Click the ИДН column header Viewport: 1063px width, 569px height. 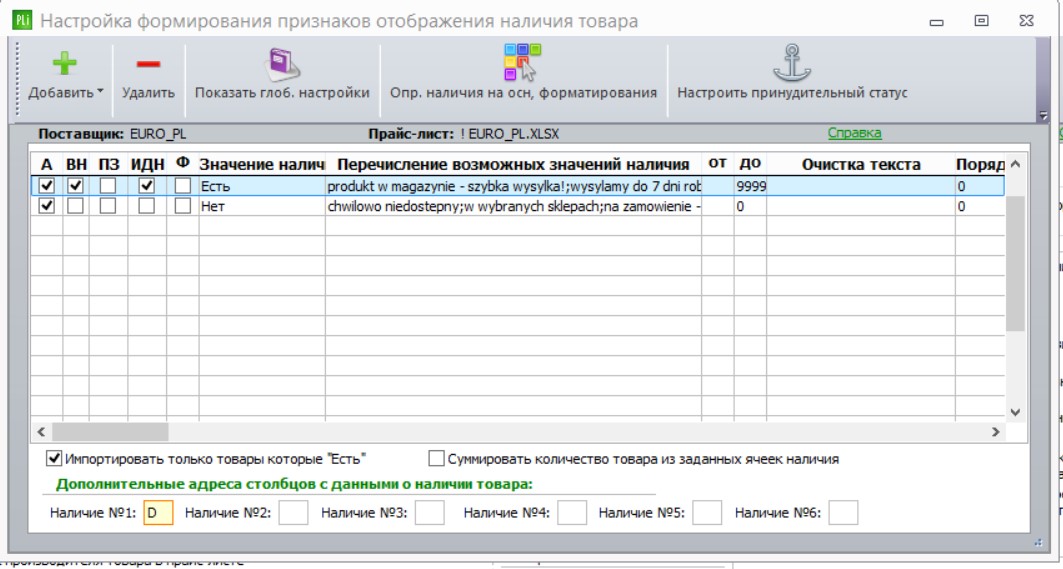pyautogui.click(x=147, y=164)
